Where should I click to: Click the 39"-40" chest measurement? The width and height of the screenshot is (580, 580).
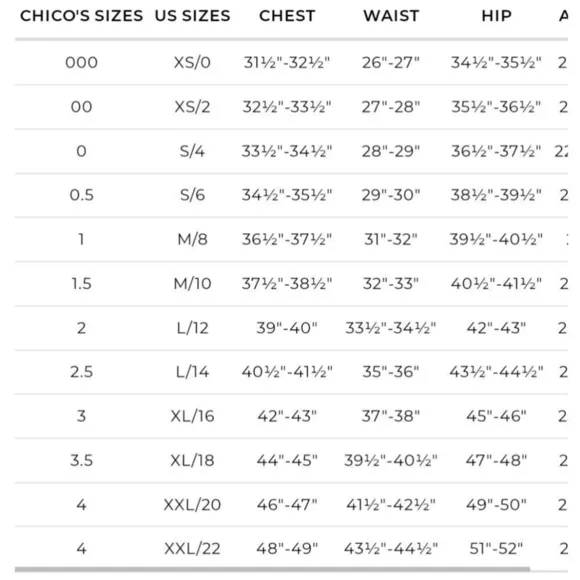click(287, 328)
